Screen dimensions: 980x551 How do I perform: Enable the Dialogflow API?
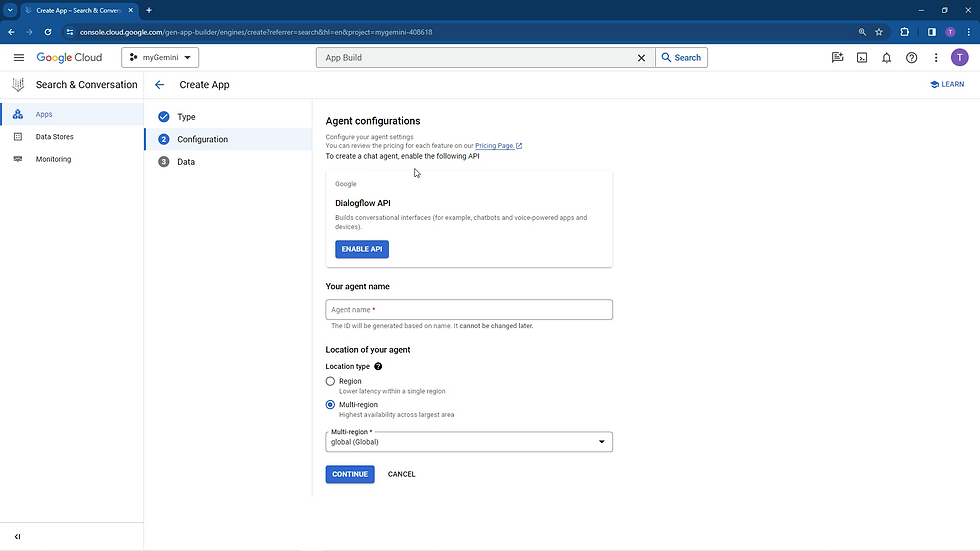[x=362, y=249]
